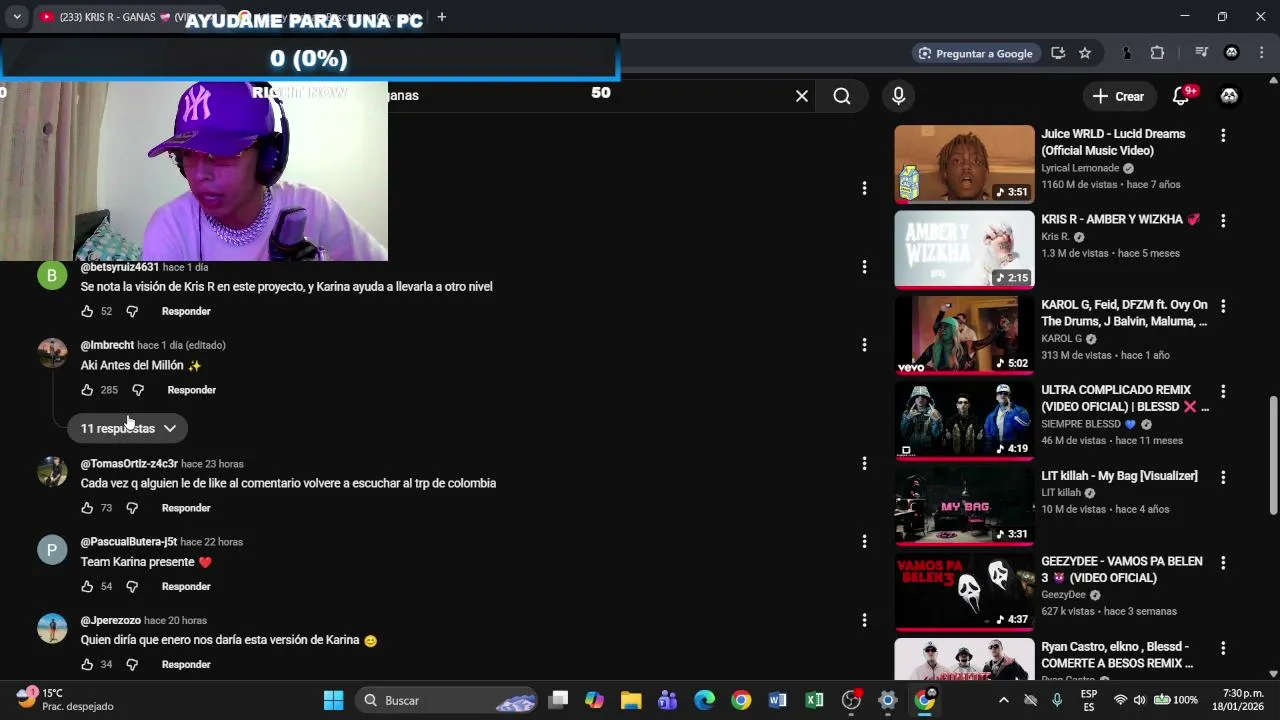Viewport: 1280px width, 720px height.
Task: Open options for the KAROL G, Feid video
Action: pyautogui.click(x=1223, y=306)
